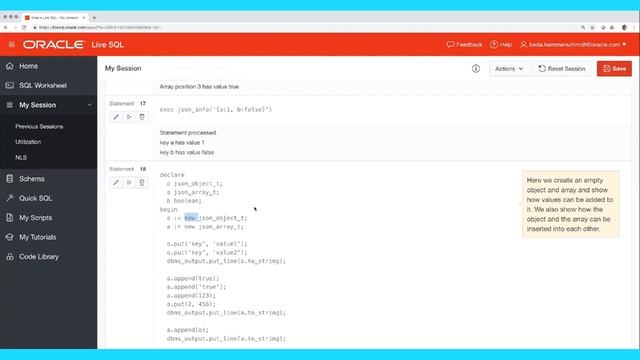Image resolution: width=640 pixels, height=360 pixels.
Task: Click the My Tutorials graduation icon
Action: [x=10, y=237]
